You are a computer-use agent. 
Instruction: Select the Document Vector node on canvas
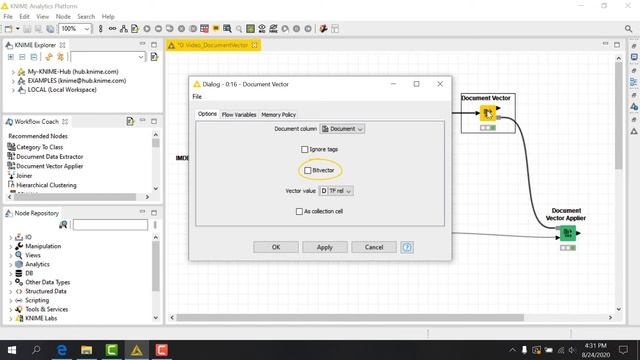click(488, 113)
